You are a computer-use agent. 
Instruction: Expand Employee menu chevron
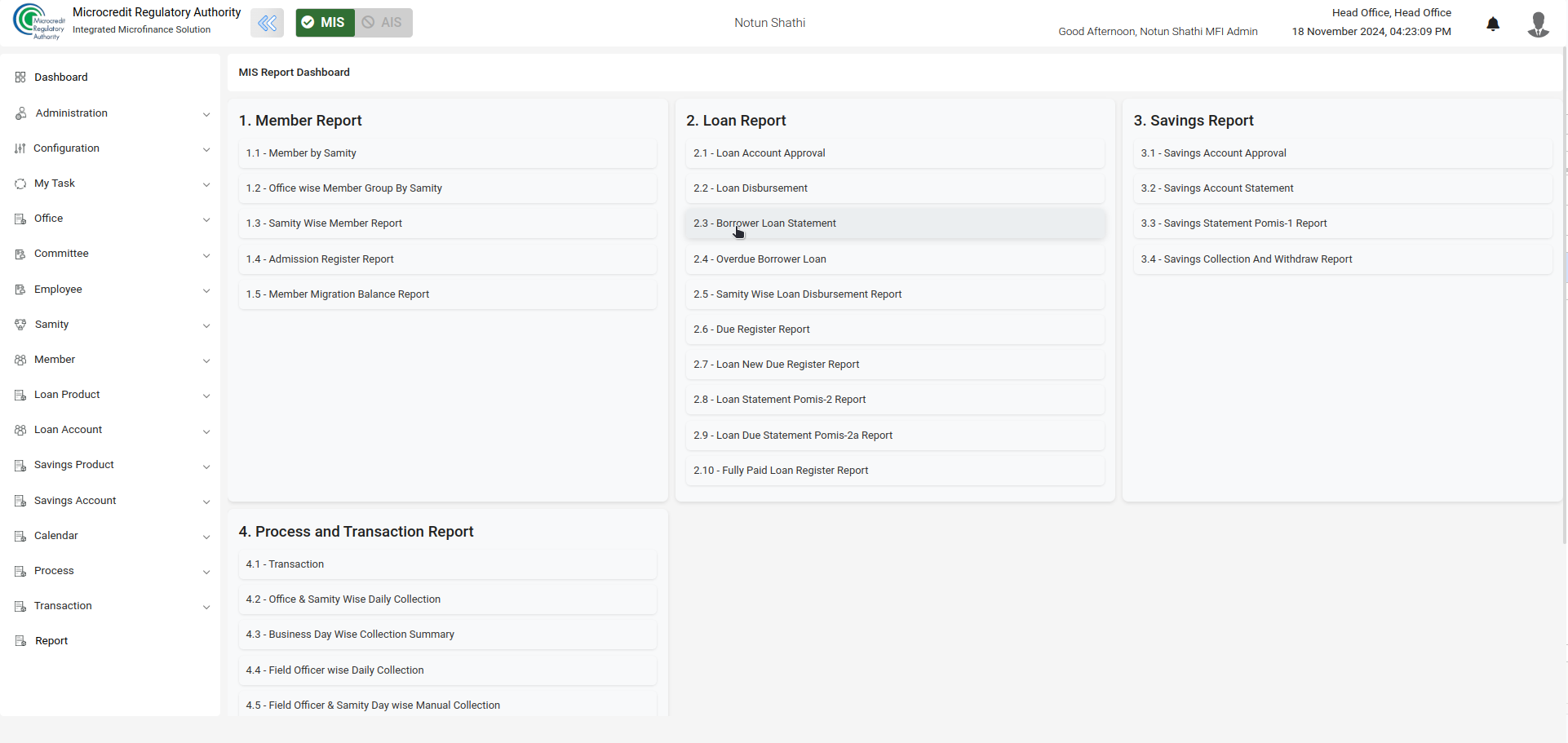tap(206, 290)
